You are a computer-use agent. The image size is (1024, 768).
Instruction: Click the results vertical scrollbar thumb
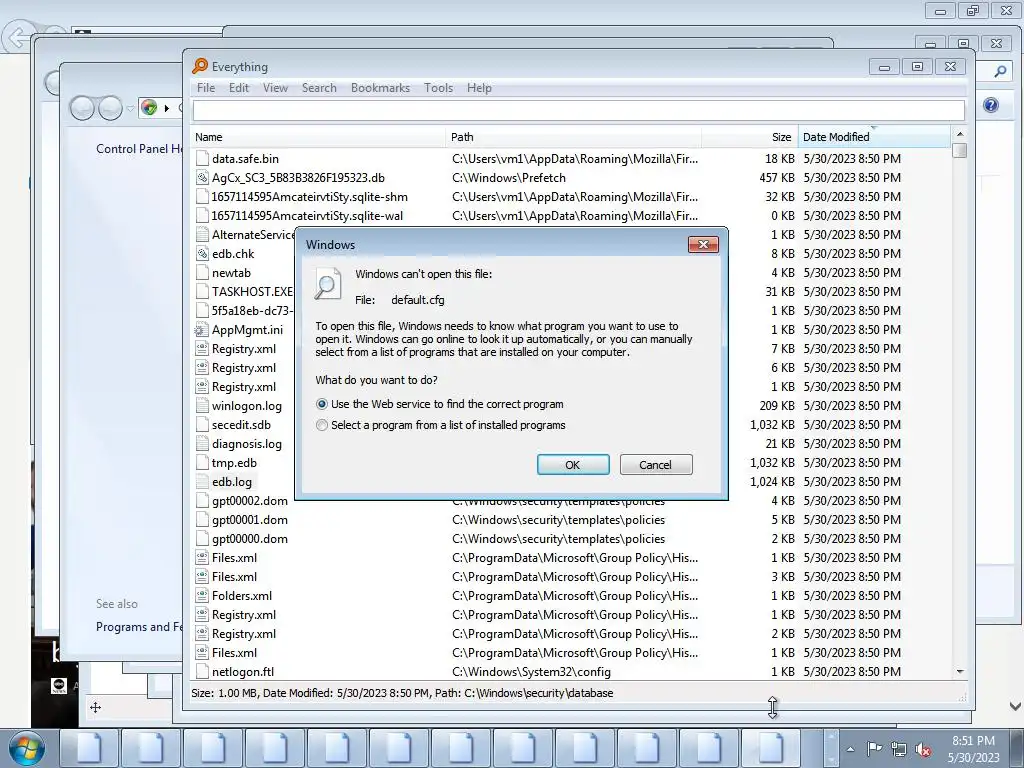coord(959,150)
